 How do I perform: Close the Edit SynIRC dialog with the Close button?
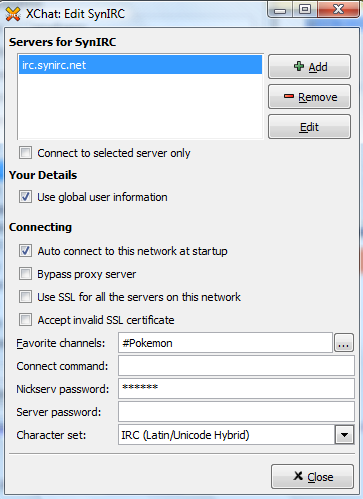tap(312, 477)
